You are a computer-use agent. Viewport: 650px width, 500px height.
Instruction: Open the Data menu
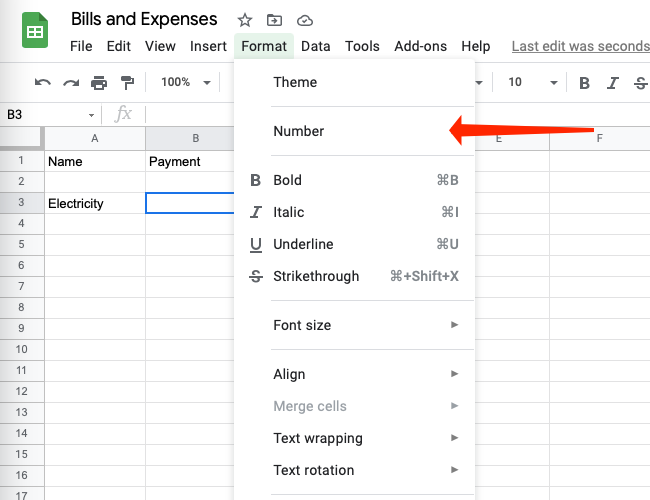tap(315, 46)
